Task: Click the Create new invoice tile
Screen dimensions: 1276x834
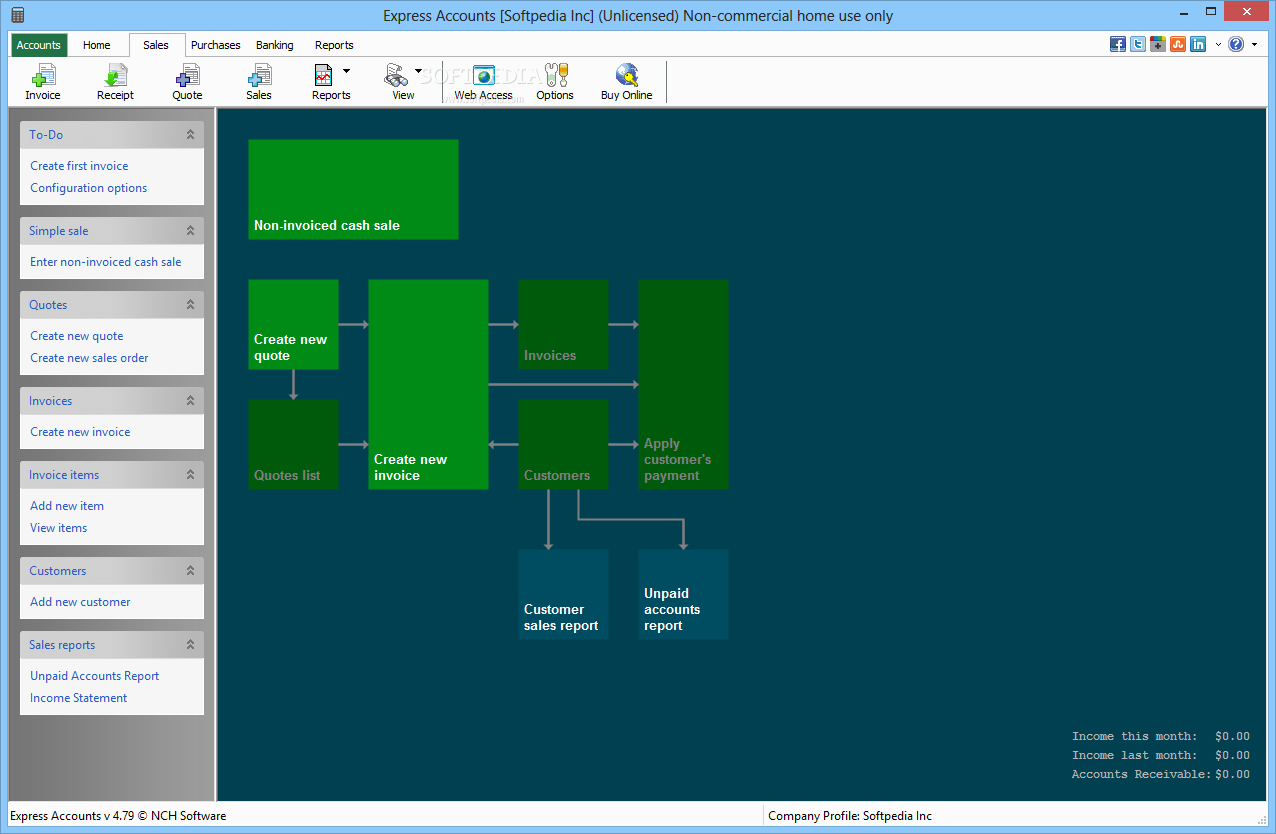Action: pyautogui.click(x=428, y=384)
